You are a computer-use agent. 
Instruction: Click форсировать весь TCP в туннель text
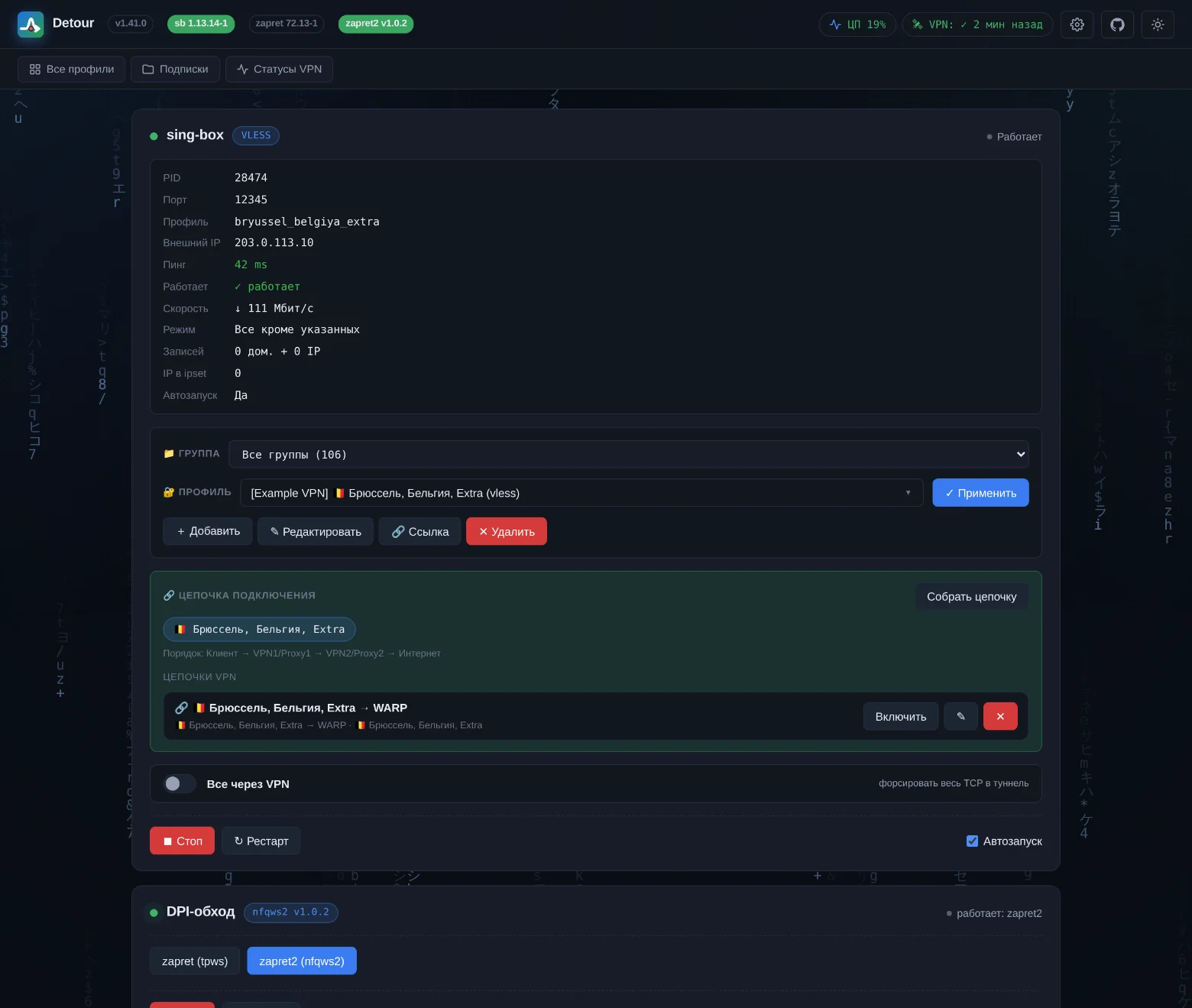pyautogui.click(x=954, y=783)
